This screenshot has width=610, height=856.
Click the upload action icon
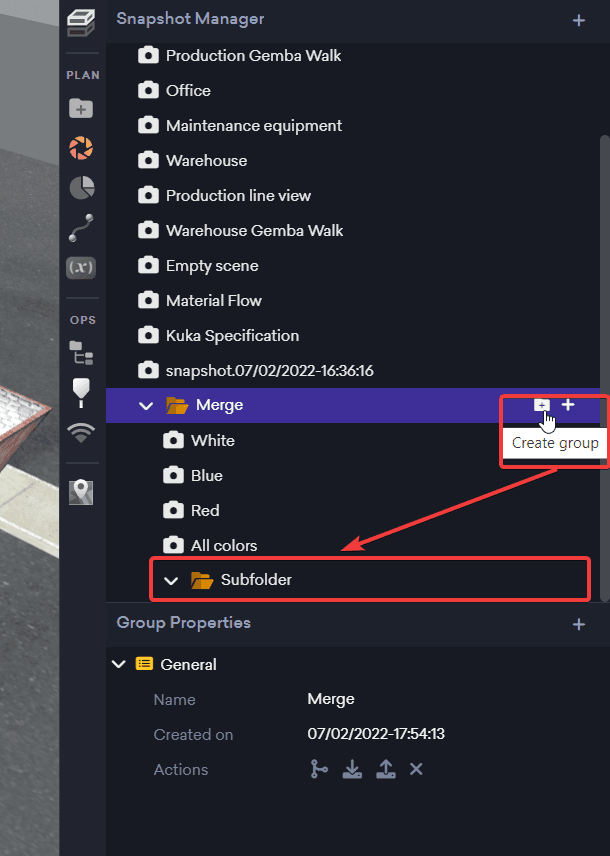pos(384,769)
